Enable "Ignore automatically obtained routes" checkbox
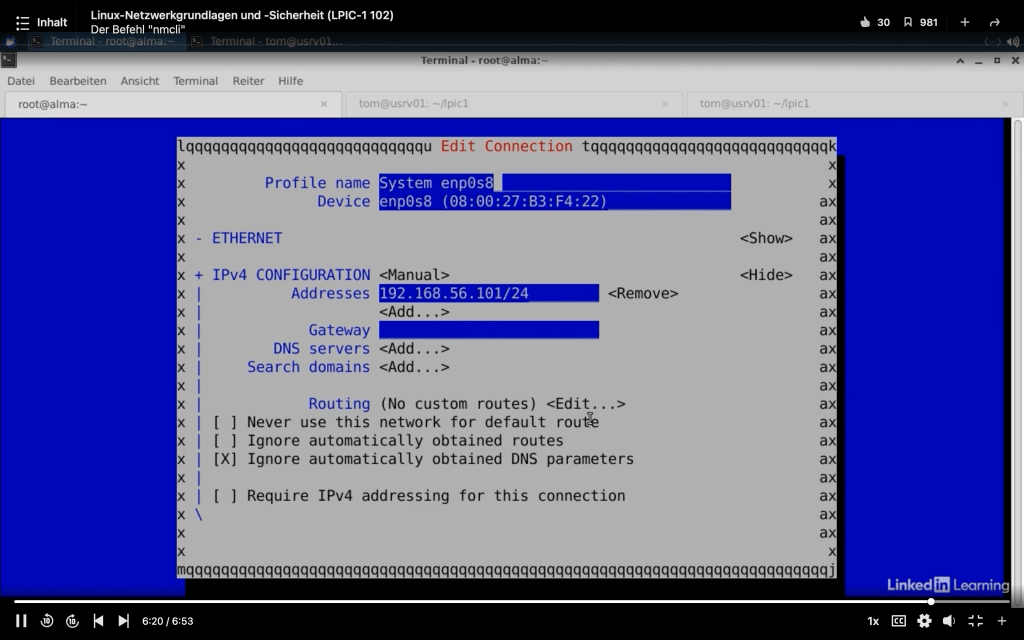 click(225, 441)
